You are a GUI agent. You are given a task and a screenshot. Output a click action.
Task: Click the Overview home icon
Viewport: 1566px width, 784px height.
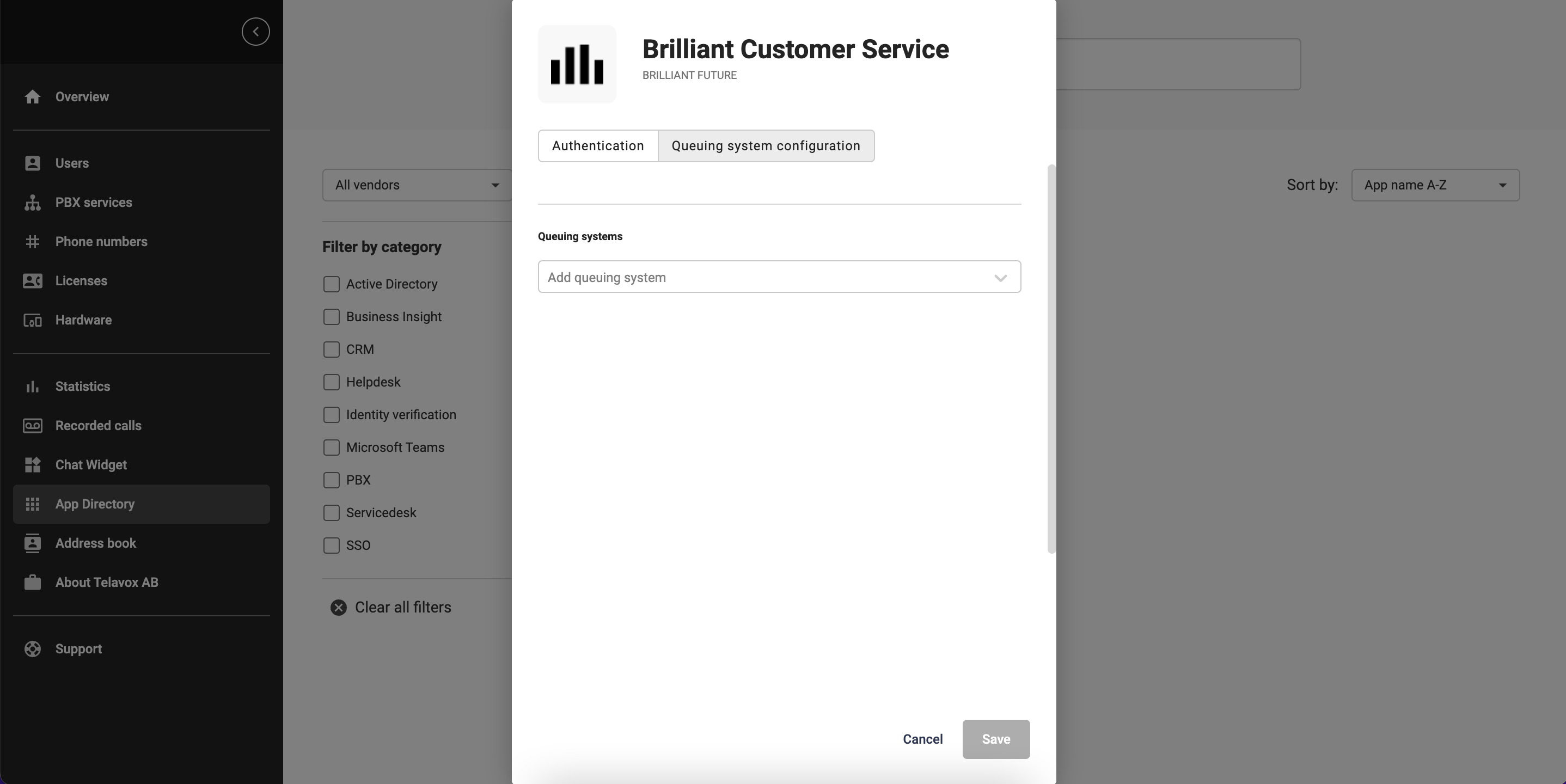pos(32,96)
